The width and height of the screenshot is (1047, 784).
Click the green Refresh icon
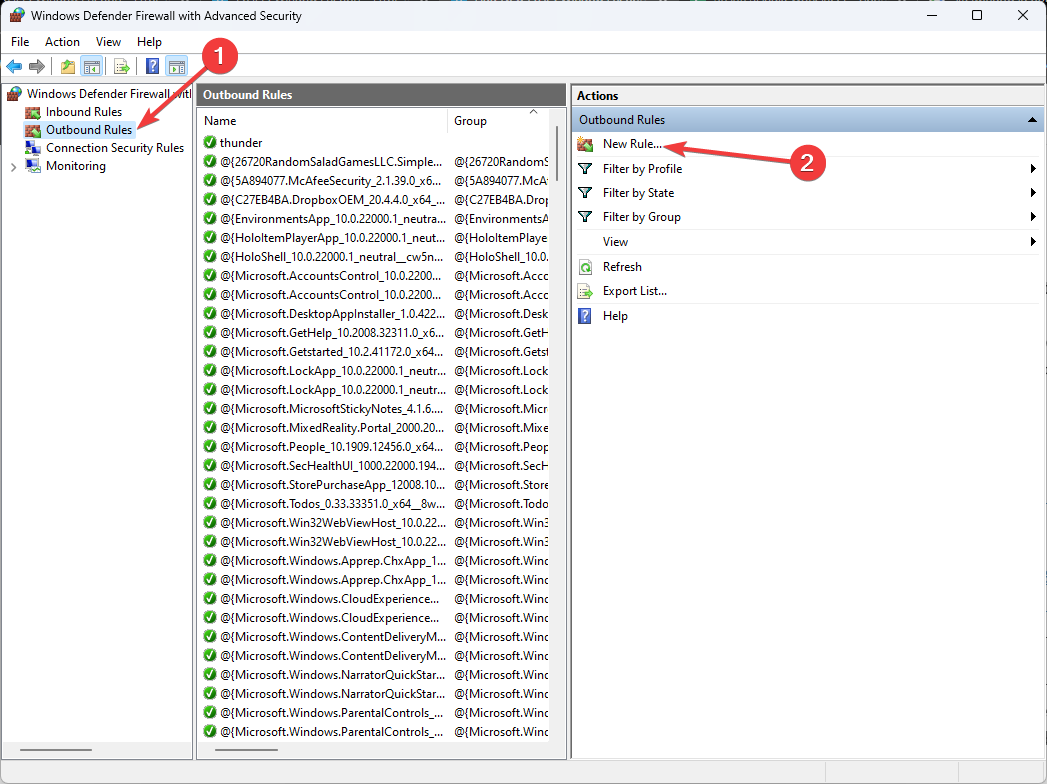click(586, 267)
